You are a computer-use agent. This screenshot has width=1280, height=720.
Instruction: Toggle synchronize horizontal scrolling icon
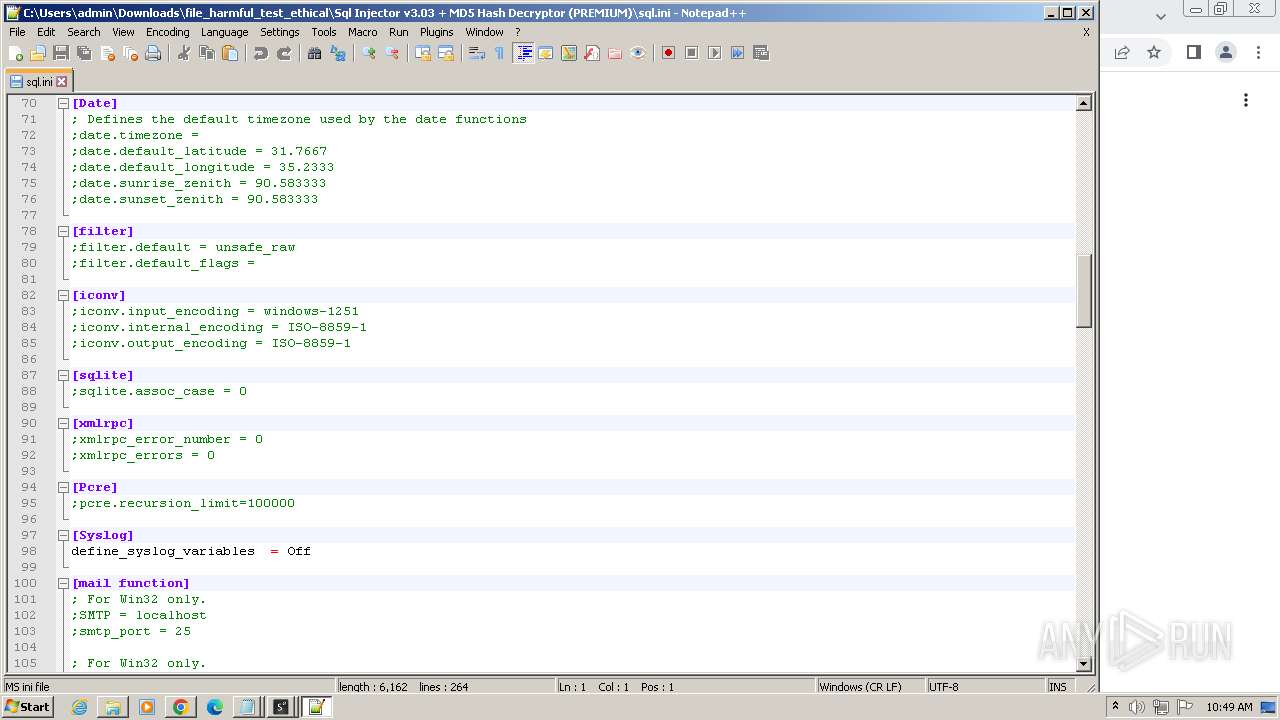click(446, 53)
